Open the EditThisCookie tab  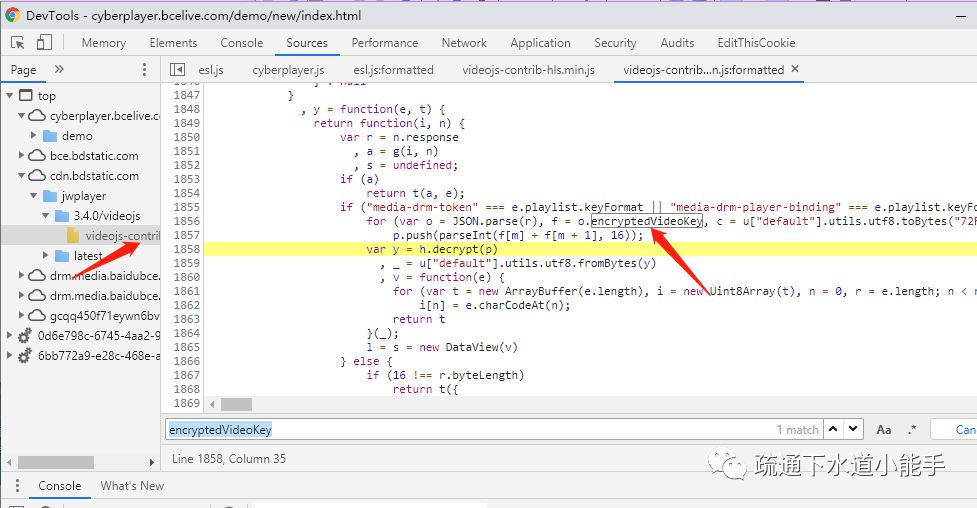(x=756, y=43)
